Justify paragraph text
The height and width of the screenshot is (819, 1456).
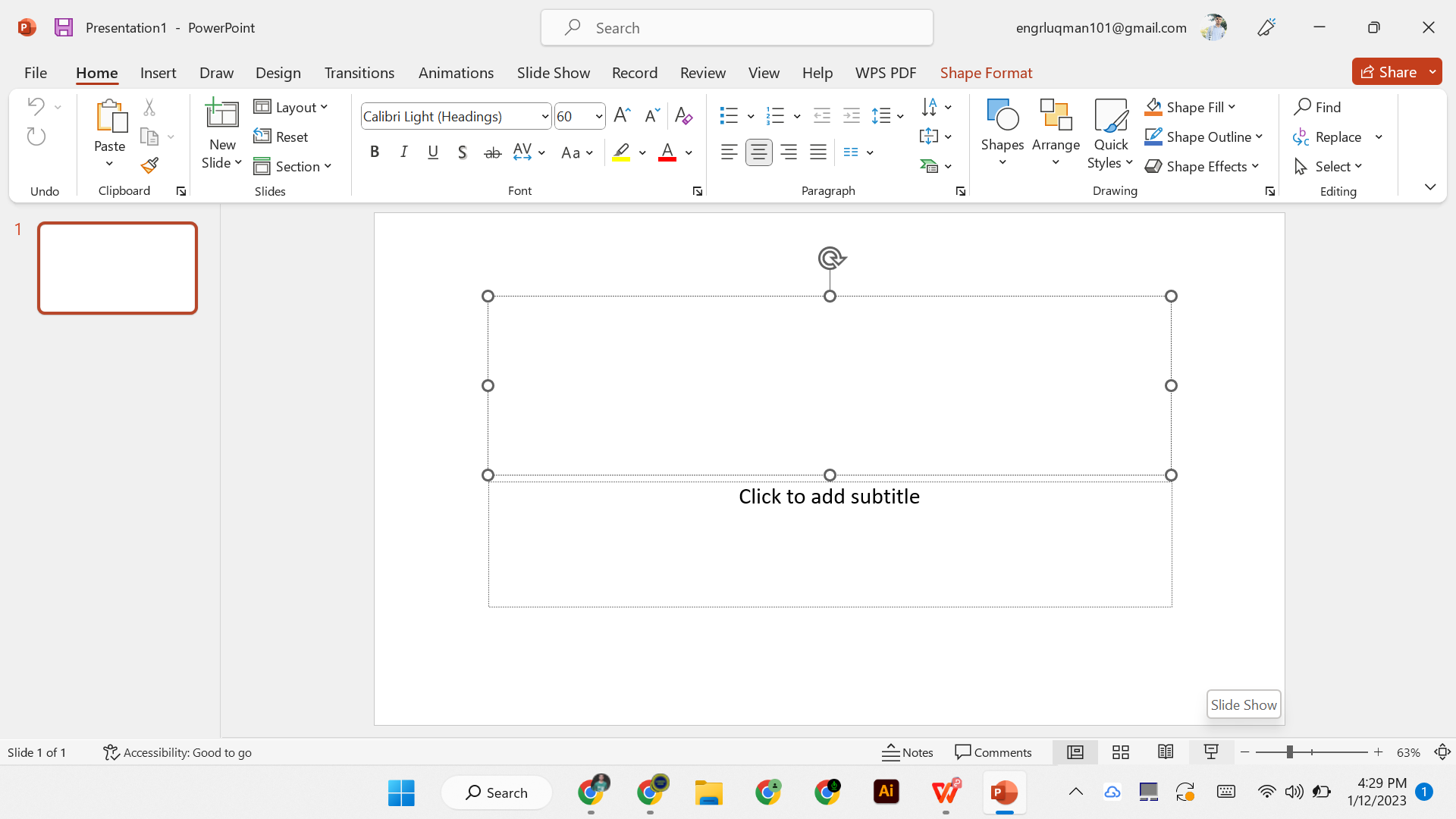coord(818,152)
